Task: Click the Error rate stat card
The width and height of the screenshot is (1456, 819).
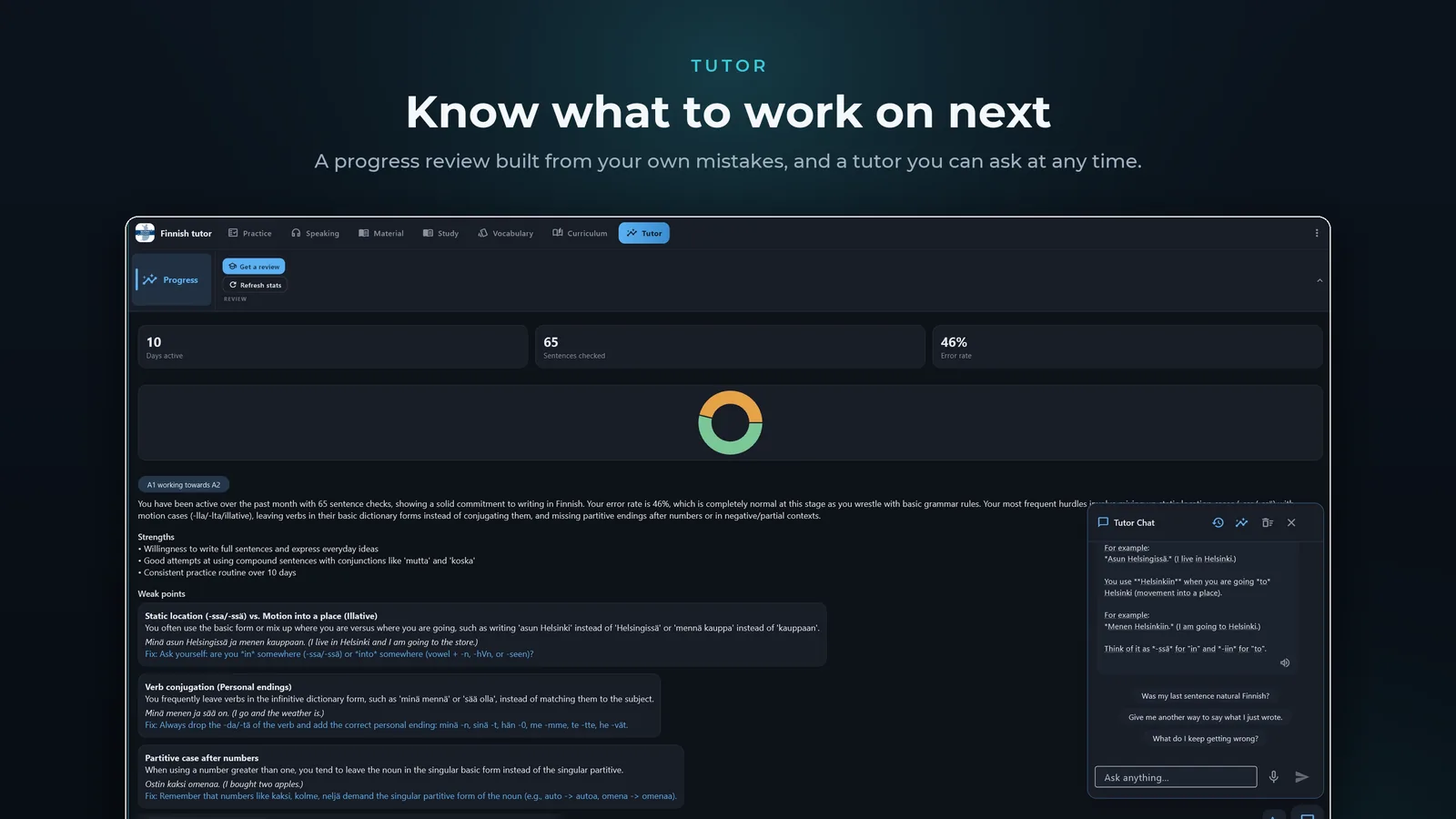Action: 1127,347
